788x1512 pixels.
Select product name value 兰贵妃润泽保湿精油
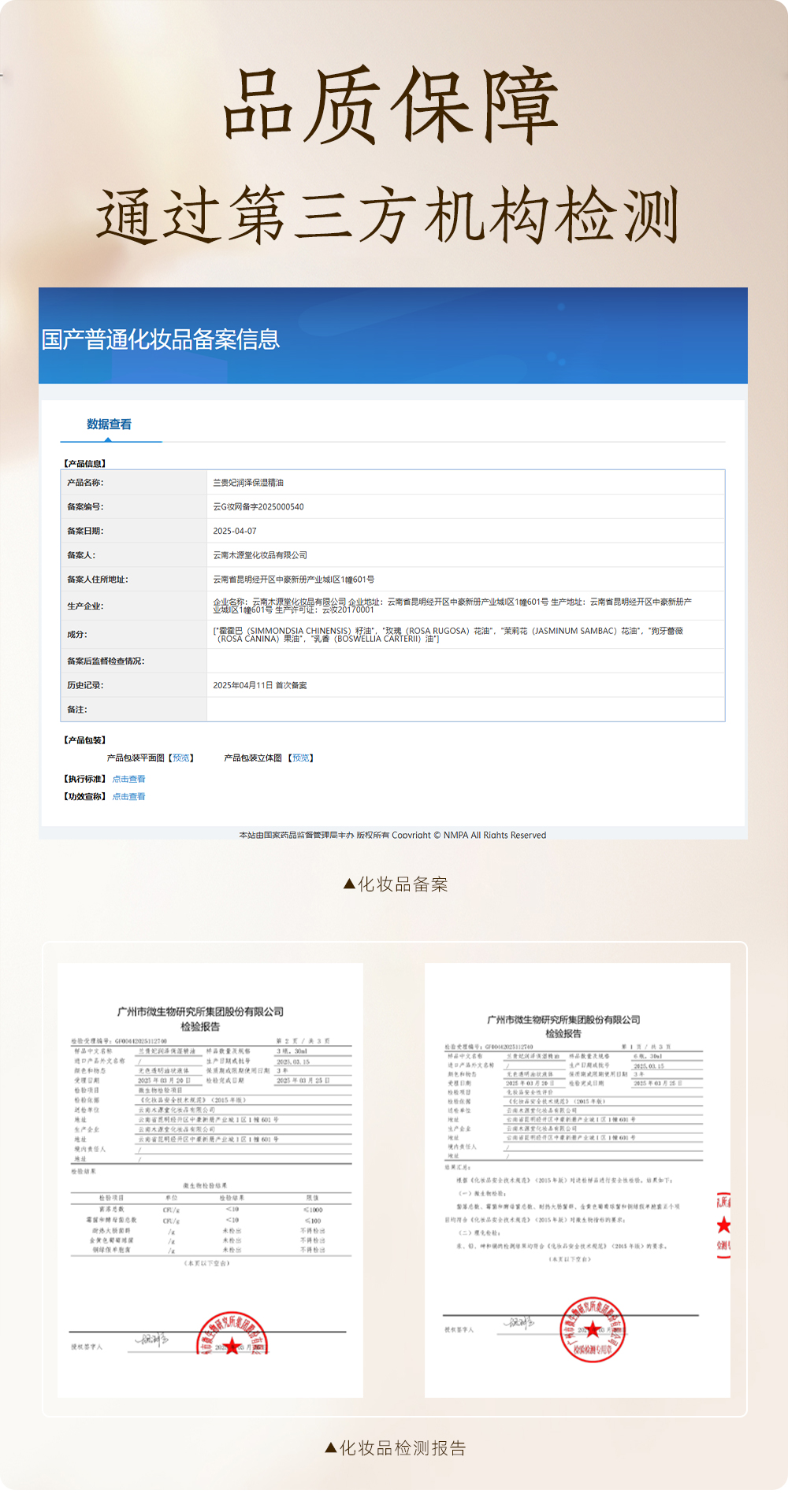tap(248, 483)
